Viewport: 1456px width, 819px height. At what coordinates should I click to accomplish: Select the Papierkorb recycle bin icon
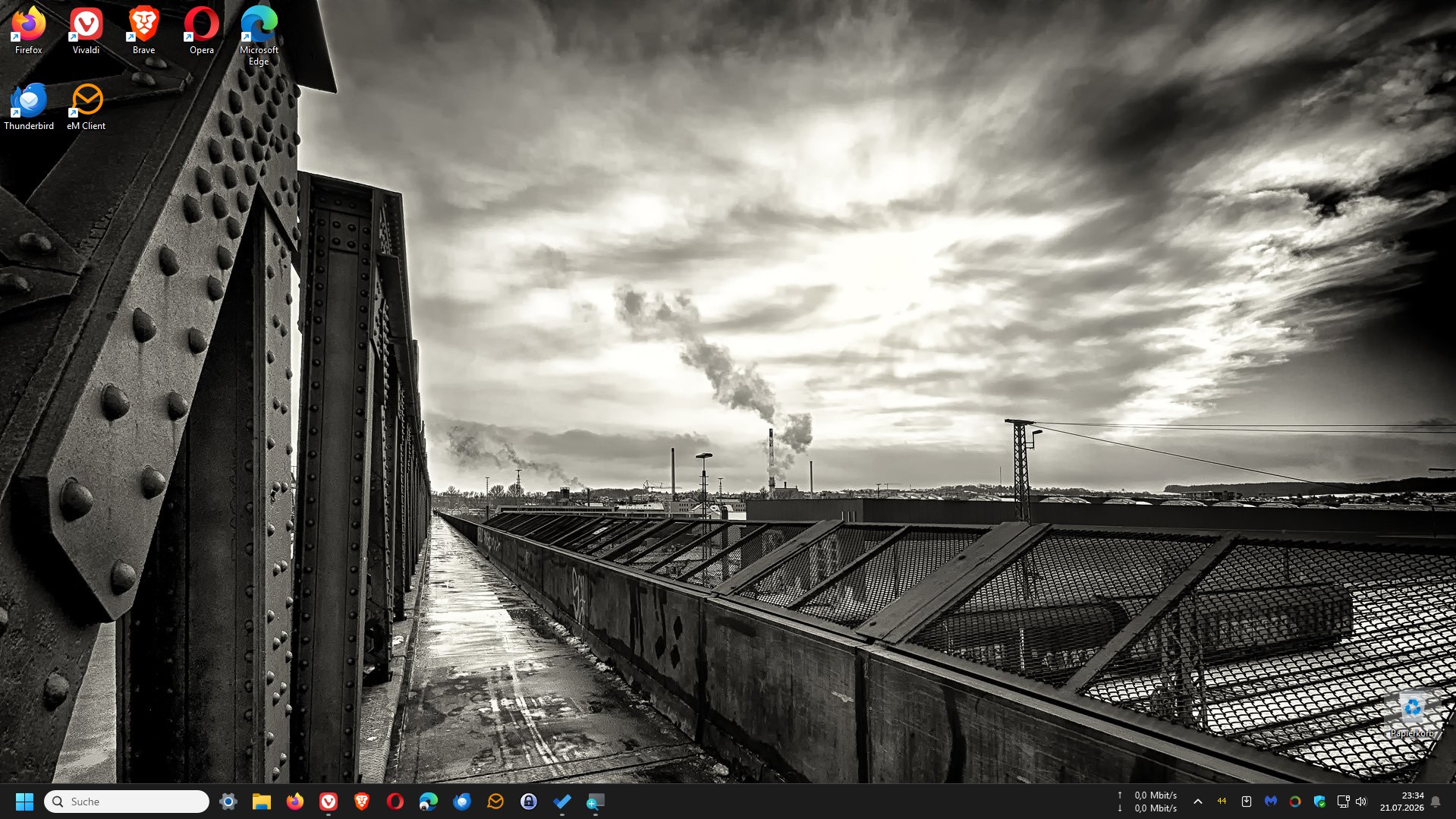[1413, 715]
